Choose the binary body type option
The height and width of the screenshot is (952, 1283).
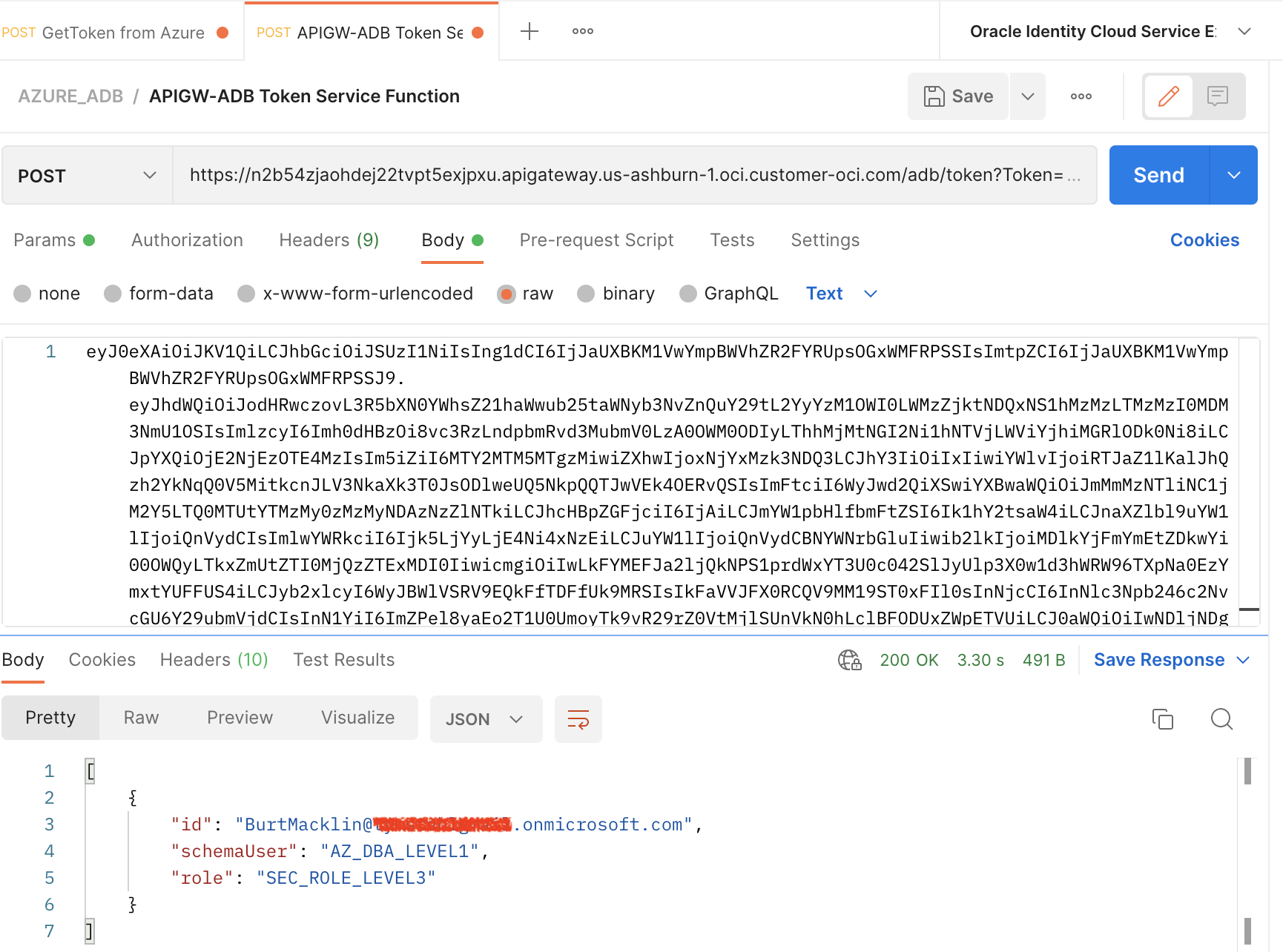coord(586,294)
